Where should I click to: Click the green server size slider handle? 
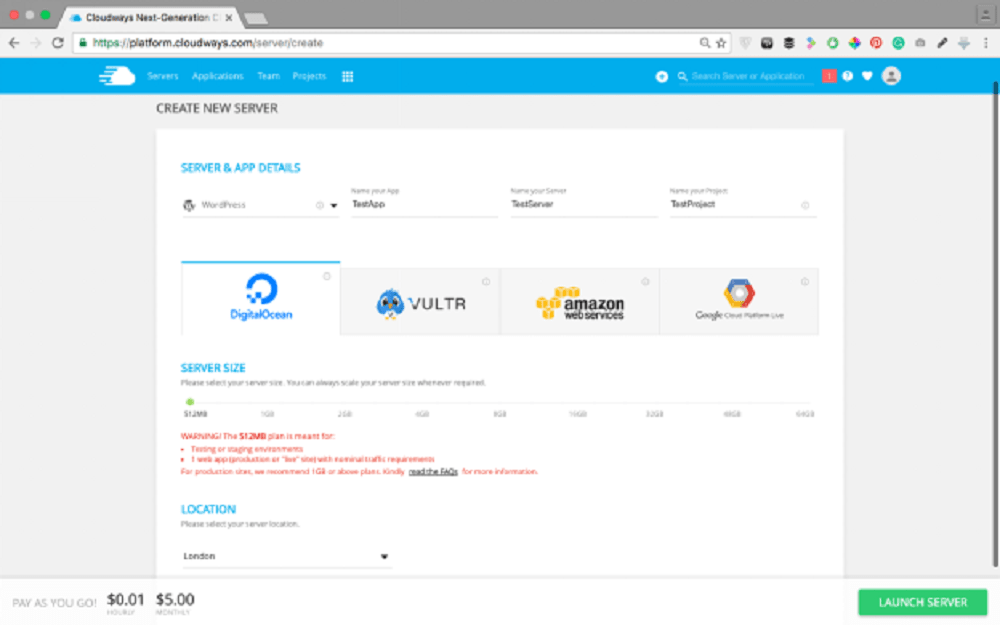pos(189,402)
